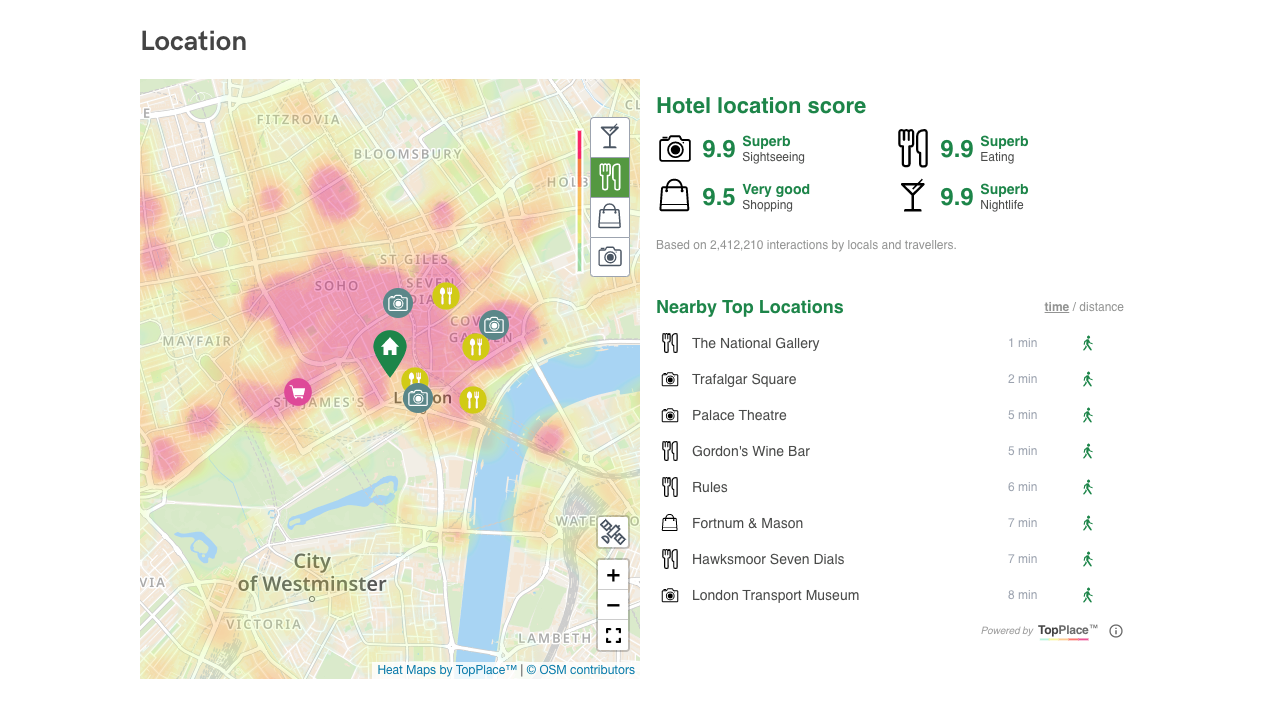Select the pink shopping cart marker near St James's
The height and width of the screenshot is (716, 1280).
pos(298,392)
